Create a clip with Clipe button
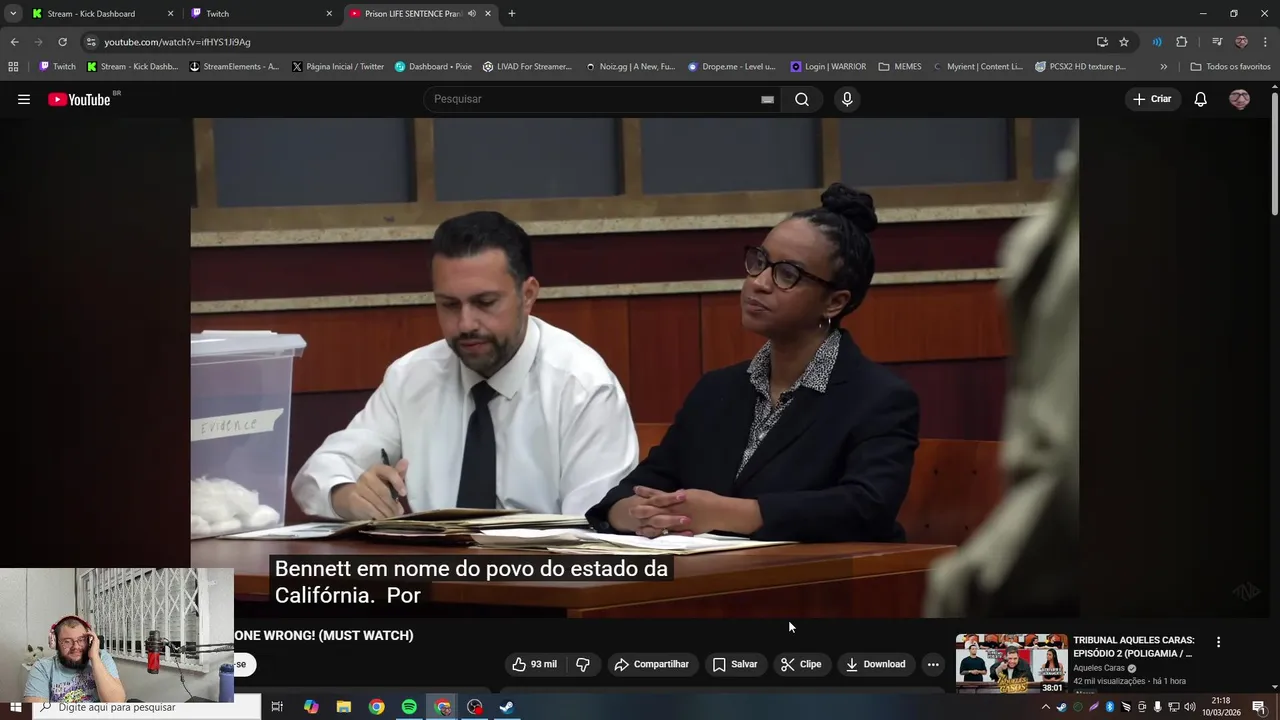The height and width of the screenshot is (720, 1280). [801, 664]
